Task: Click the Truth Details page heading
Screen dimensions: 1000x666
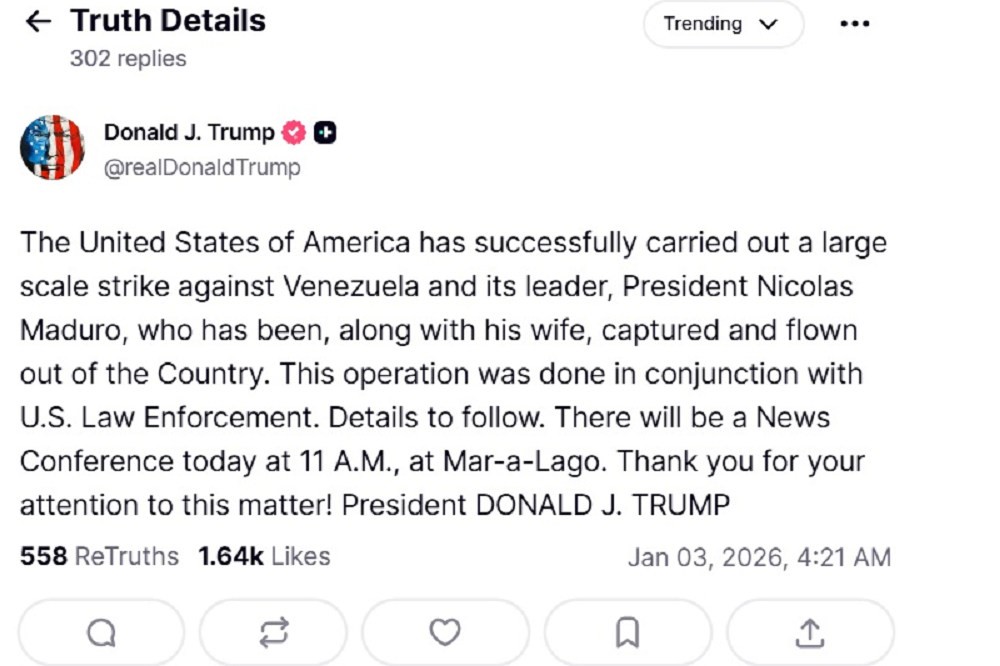Action: pyautogui.click(x=168, y=21)
